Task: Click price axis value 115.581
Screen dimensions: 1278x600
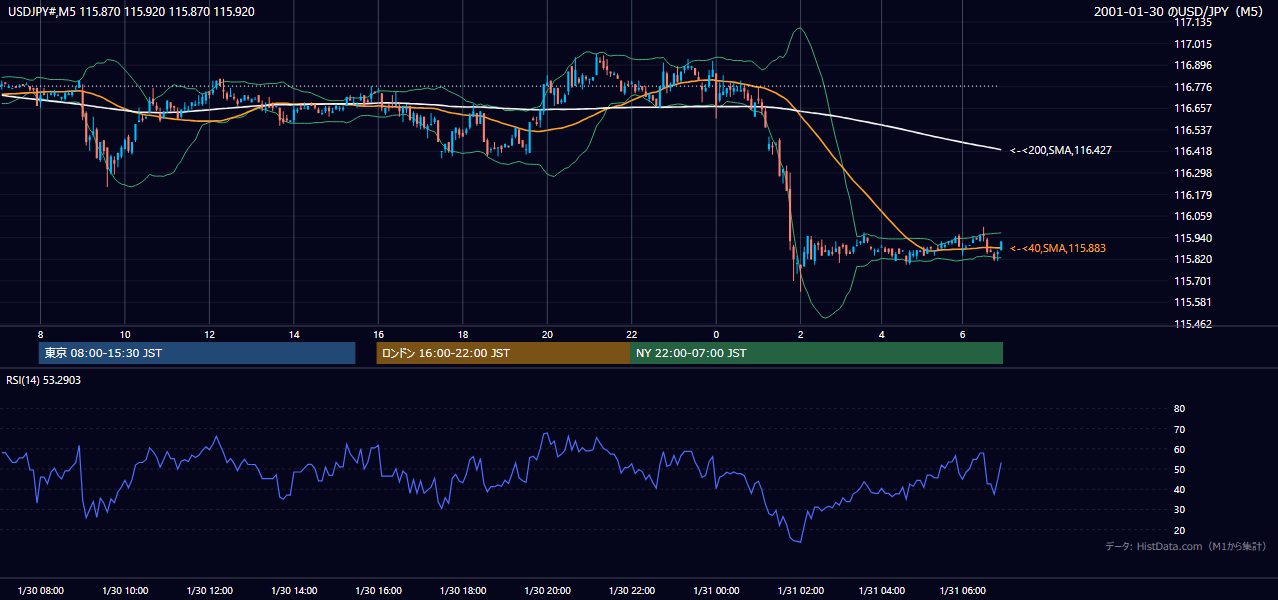Action: [1192, 302]
